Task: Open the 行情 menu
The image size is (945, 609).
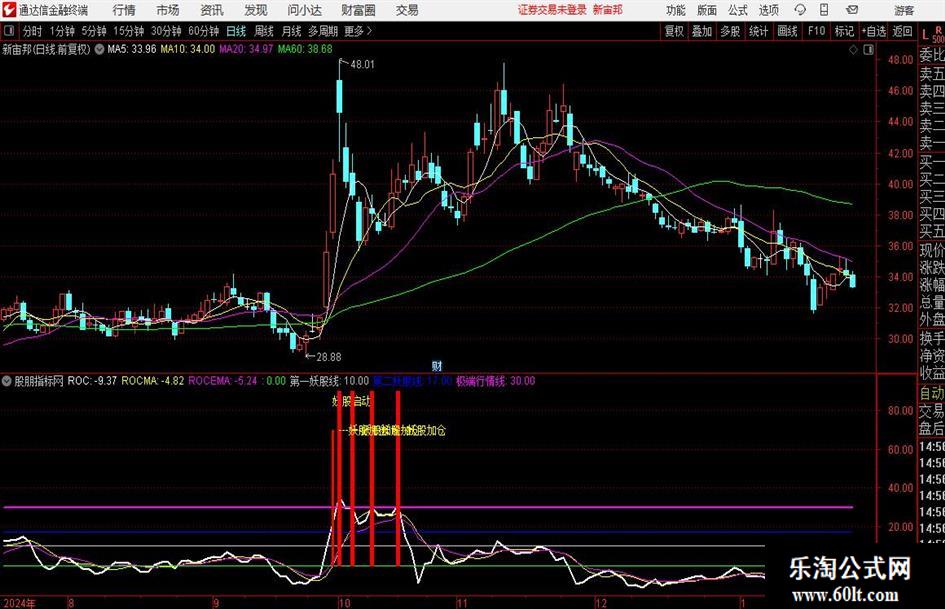Action: (x=124, y=10)
